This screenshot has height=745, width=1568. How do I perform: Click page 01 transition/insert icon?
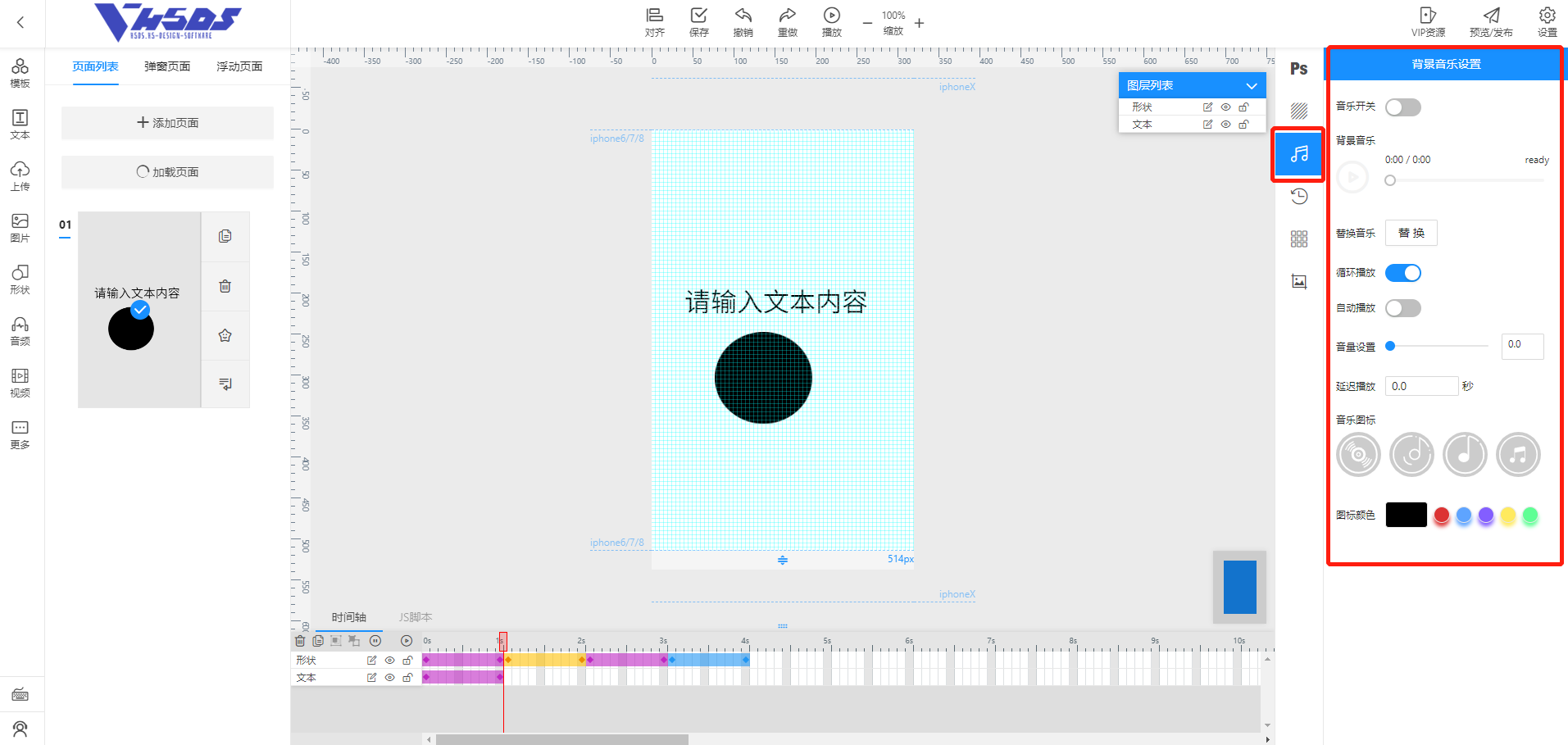pos(225,384)
